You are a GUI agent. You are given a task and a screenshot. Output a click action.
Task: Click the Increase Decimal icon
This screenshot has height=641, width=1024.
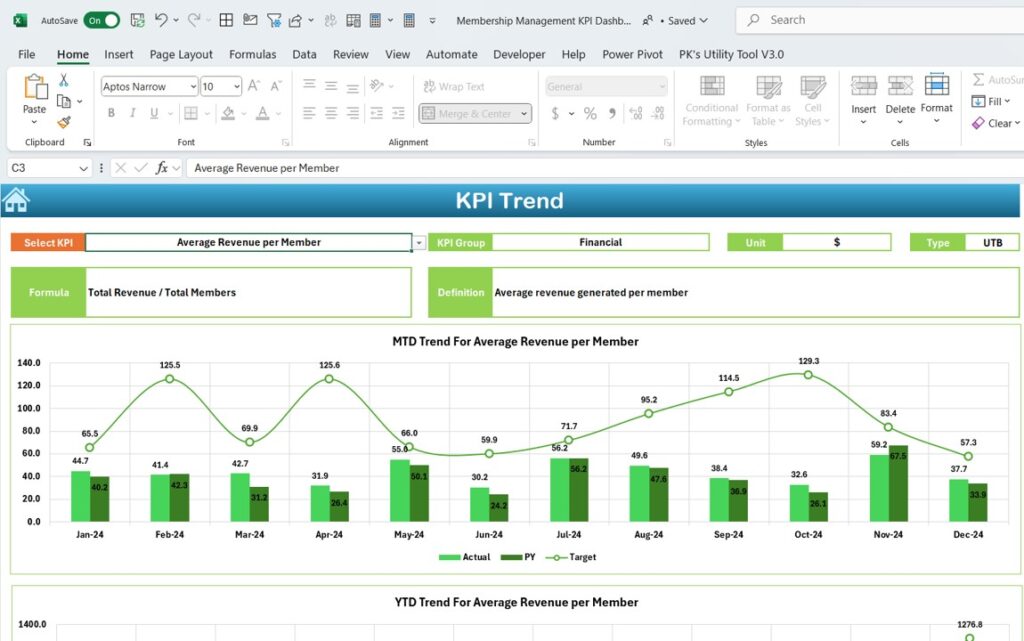[x=635, y=114]
